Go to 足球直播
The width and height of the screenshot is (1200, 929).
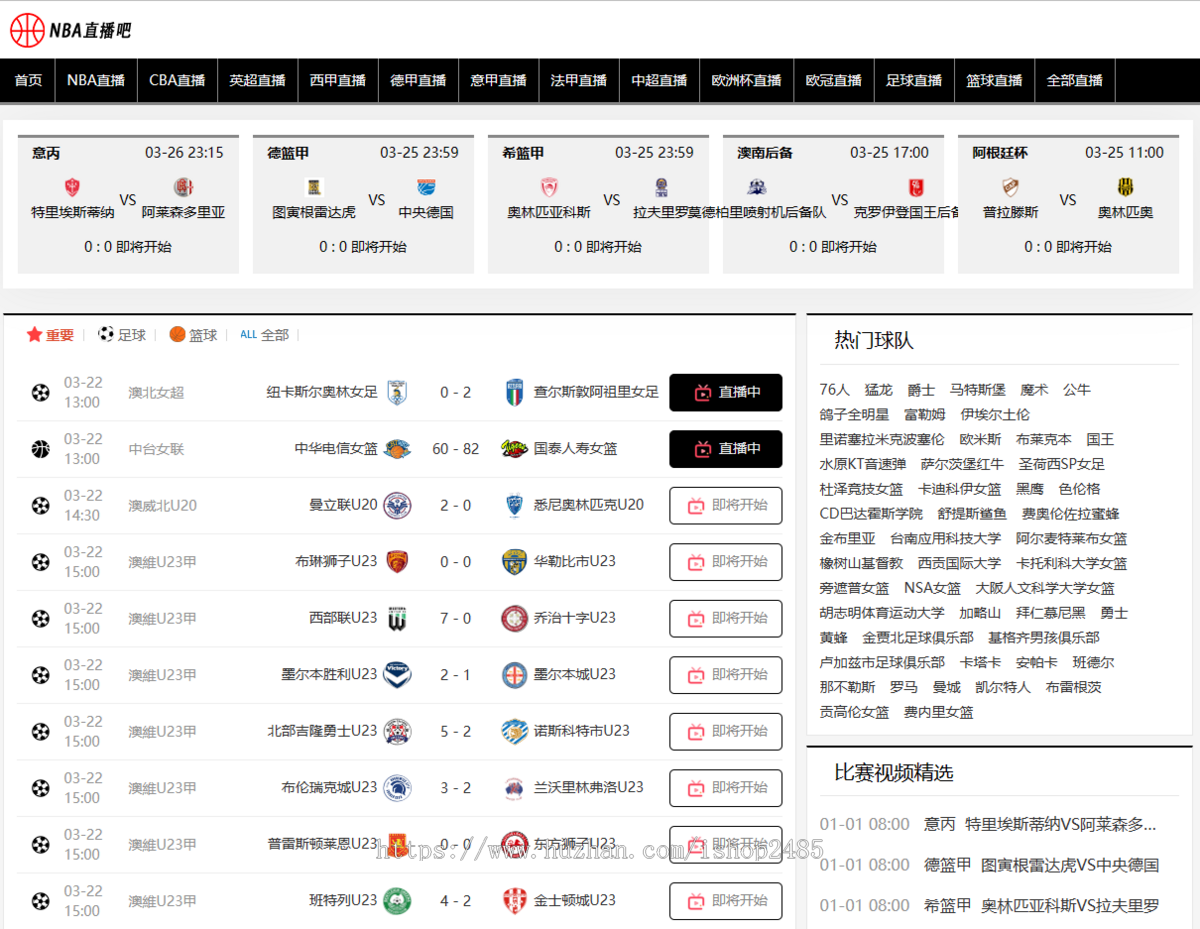tap(914, 80)
